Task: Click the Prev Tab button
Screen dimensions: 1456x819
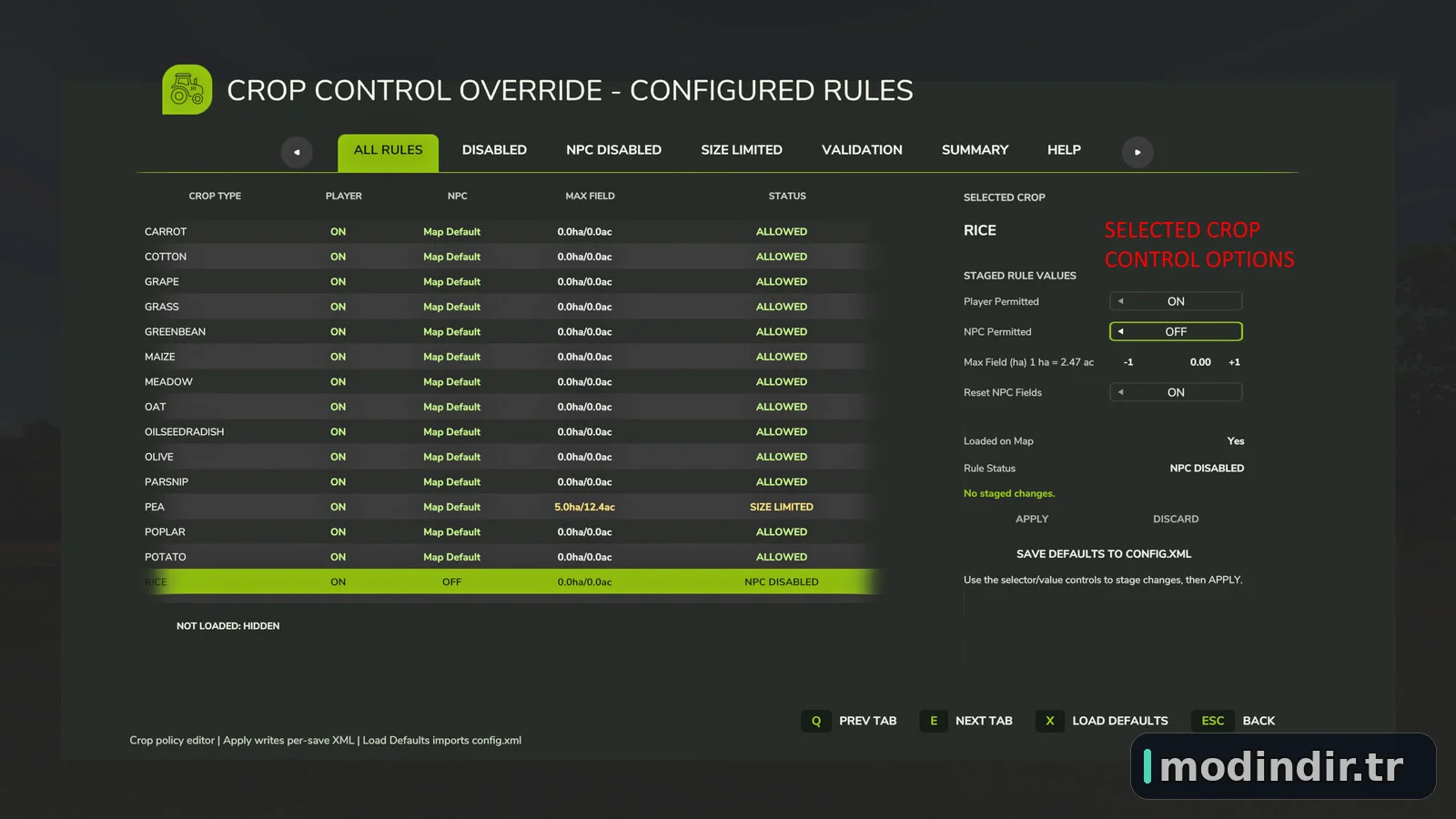Action: (x=867, y=721)
